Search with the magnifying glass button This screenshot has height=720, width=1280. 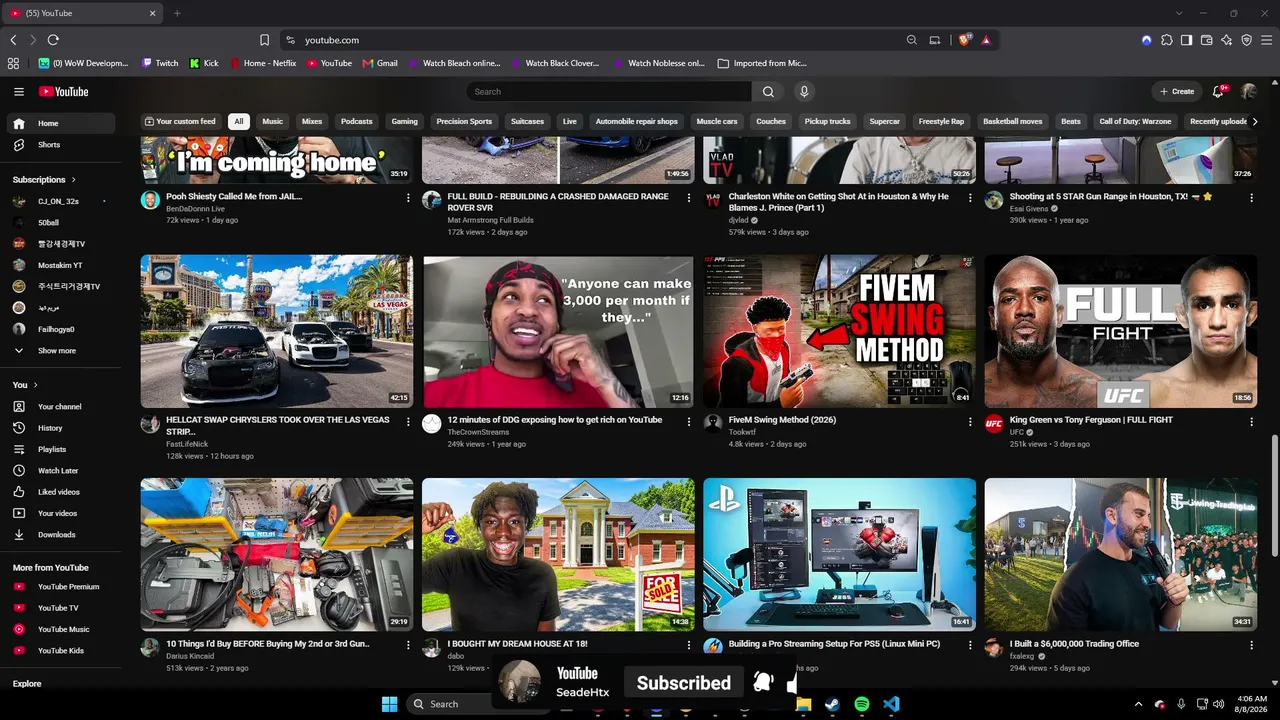click(x=768, y=92)
